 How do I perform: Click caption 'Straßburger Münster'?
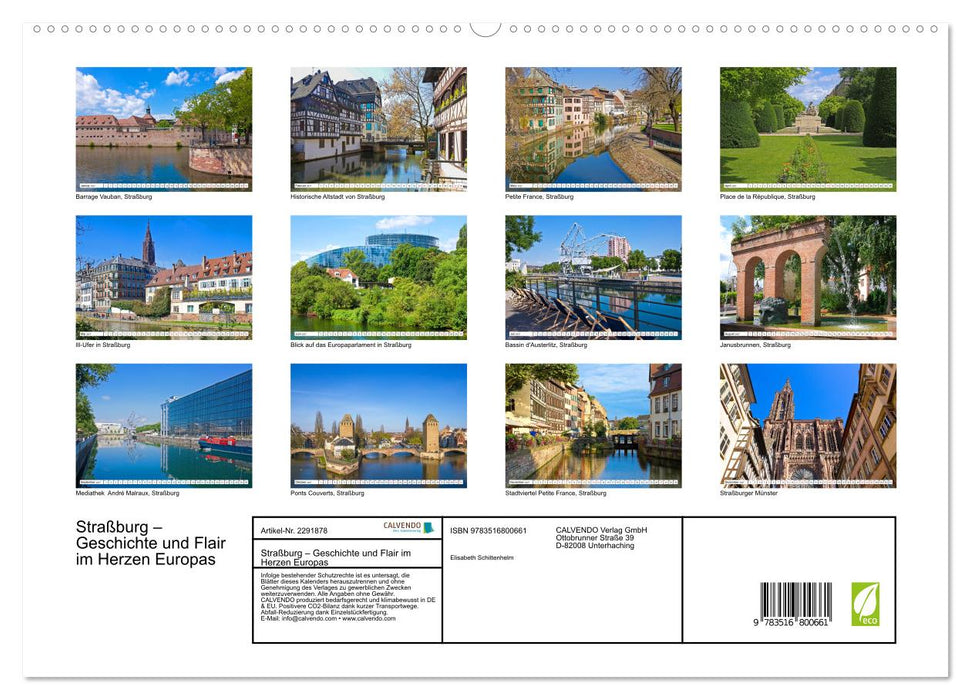(748, 494)
